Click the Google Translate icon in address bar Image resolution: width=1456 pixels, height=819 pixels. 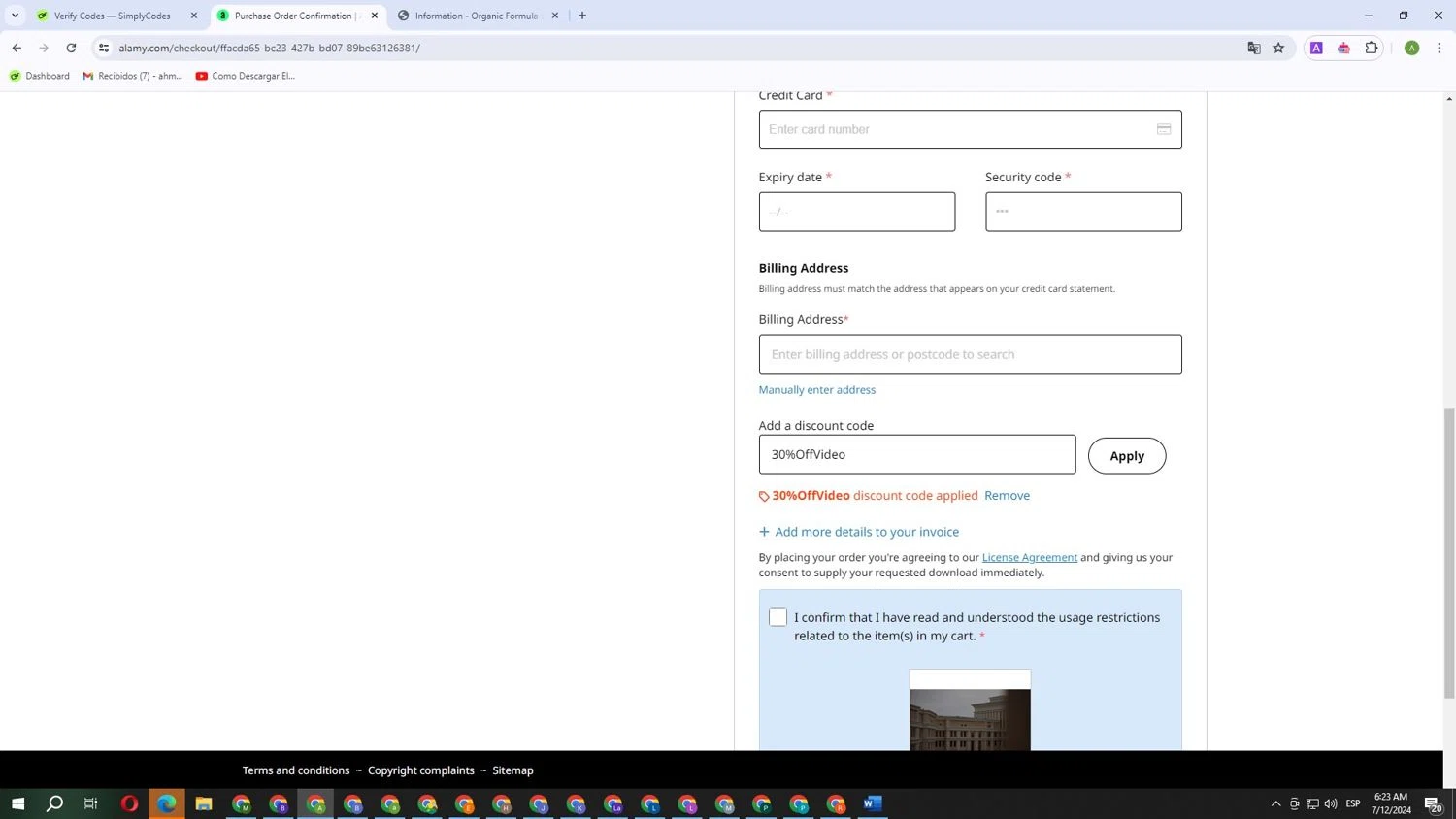1253,48
